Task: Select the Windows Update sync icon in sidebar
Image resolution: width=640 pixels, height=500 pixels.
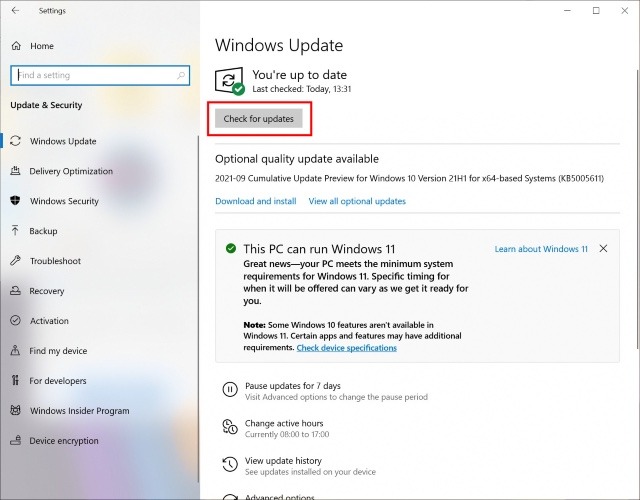Action: (16, 141)
